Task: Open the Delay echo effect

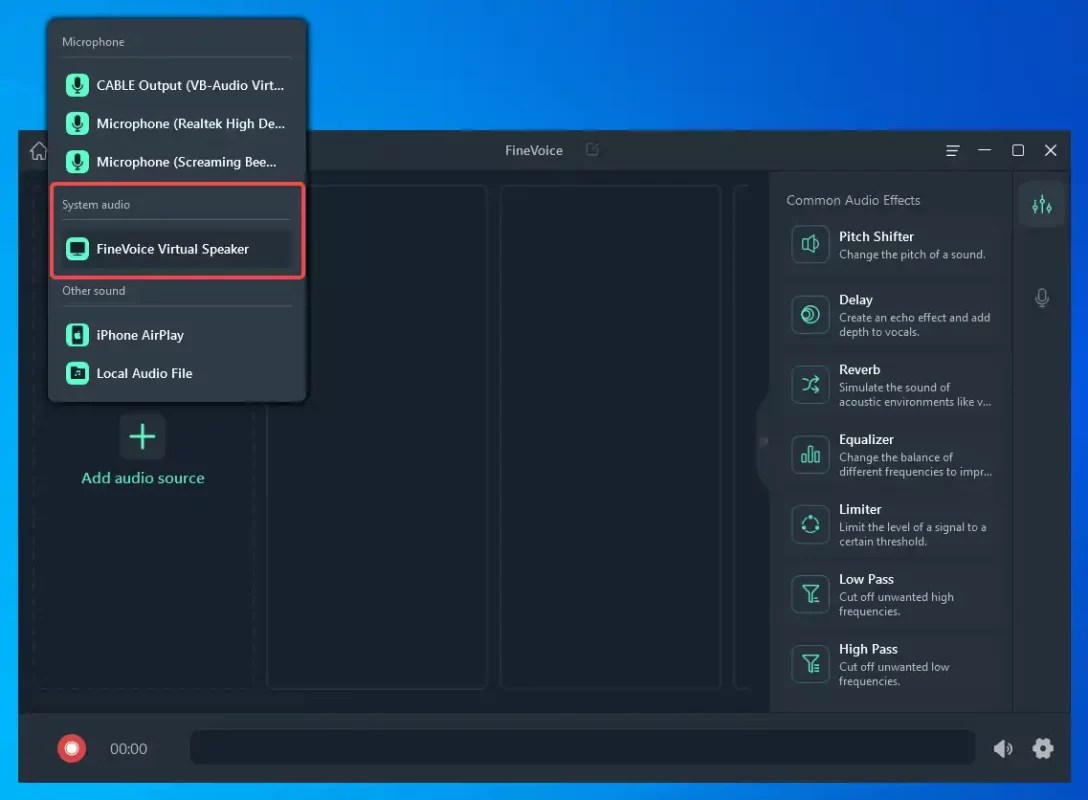Action: point(810,315)
